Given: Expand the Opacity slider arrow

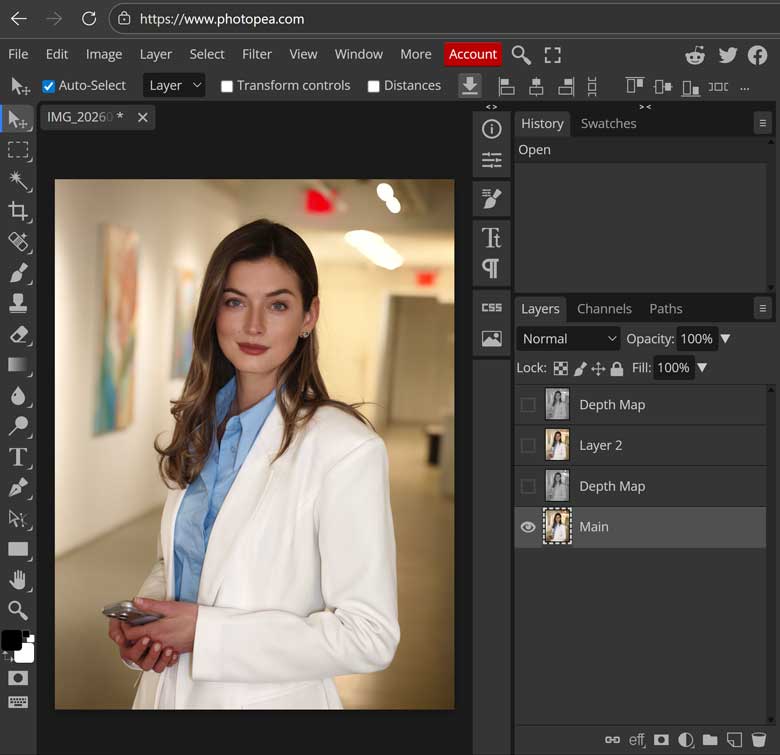Looking at the screenshot, I should [x=725, y=339].
